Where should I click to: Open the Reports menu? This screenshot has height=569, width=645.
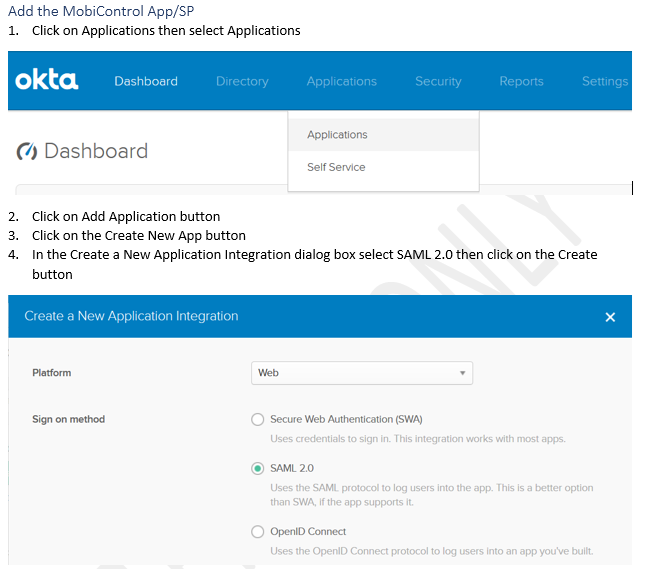tap(521, 82)
